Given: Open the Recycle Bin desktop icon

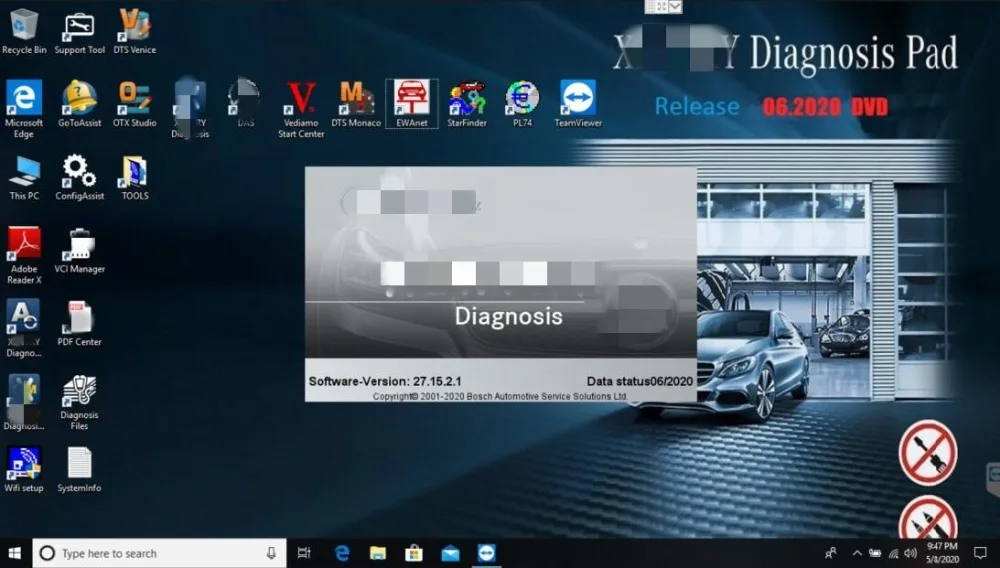Looking at the screenshot, I should point(24,31).
